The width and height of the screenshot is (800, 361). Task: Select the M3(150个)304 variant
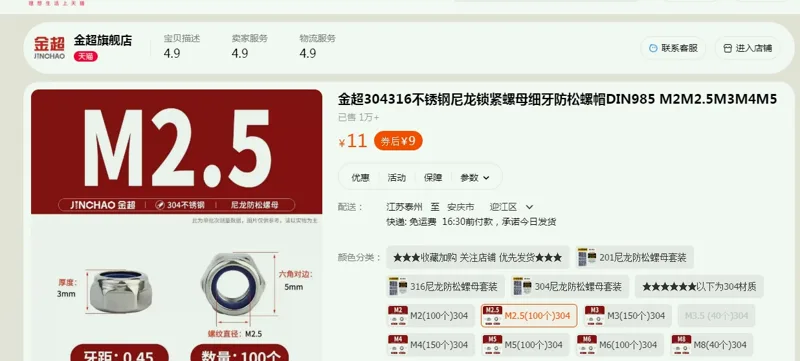tap(627, 316)
